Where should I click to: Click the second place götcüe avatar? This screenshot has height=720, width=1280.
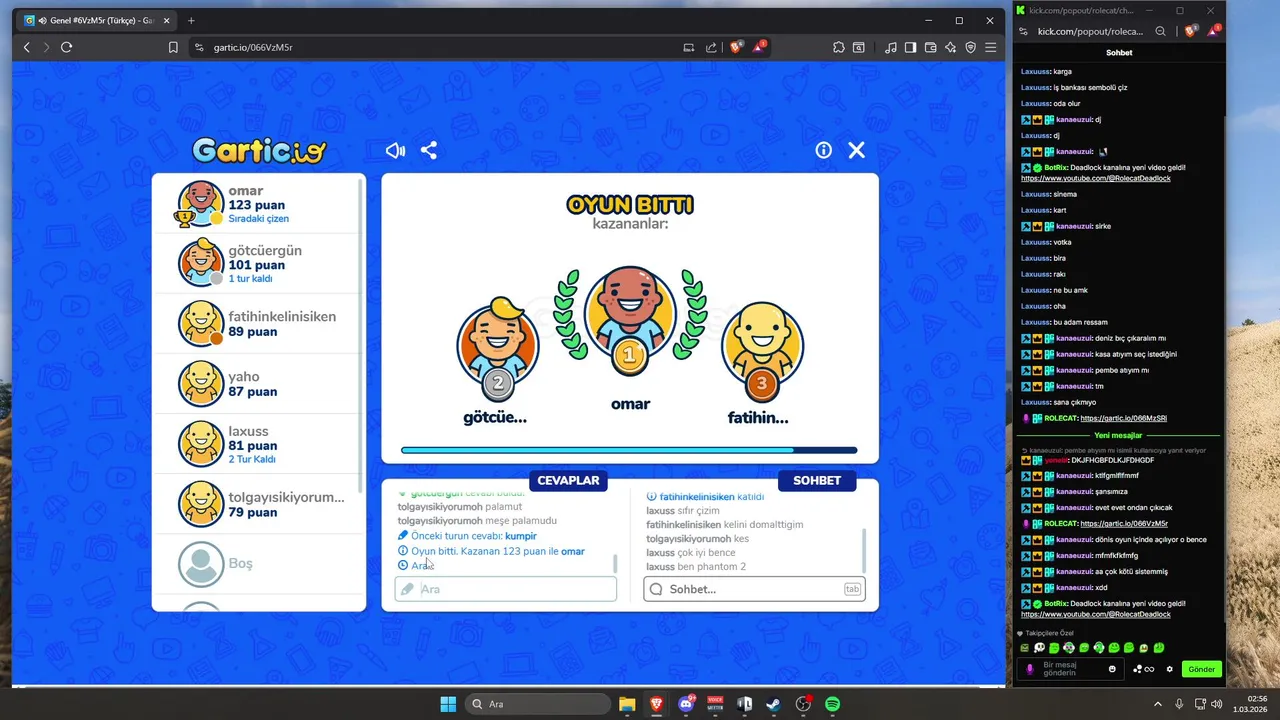(498, 348)
